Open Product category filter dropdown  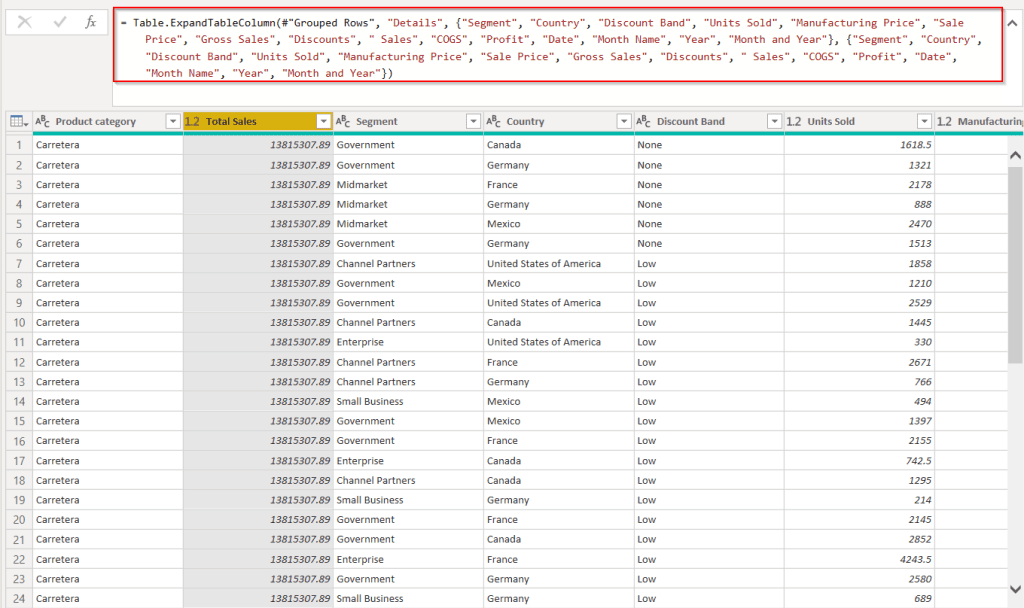(173, 121)
